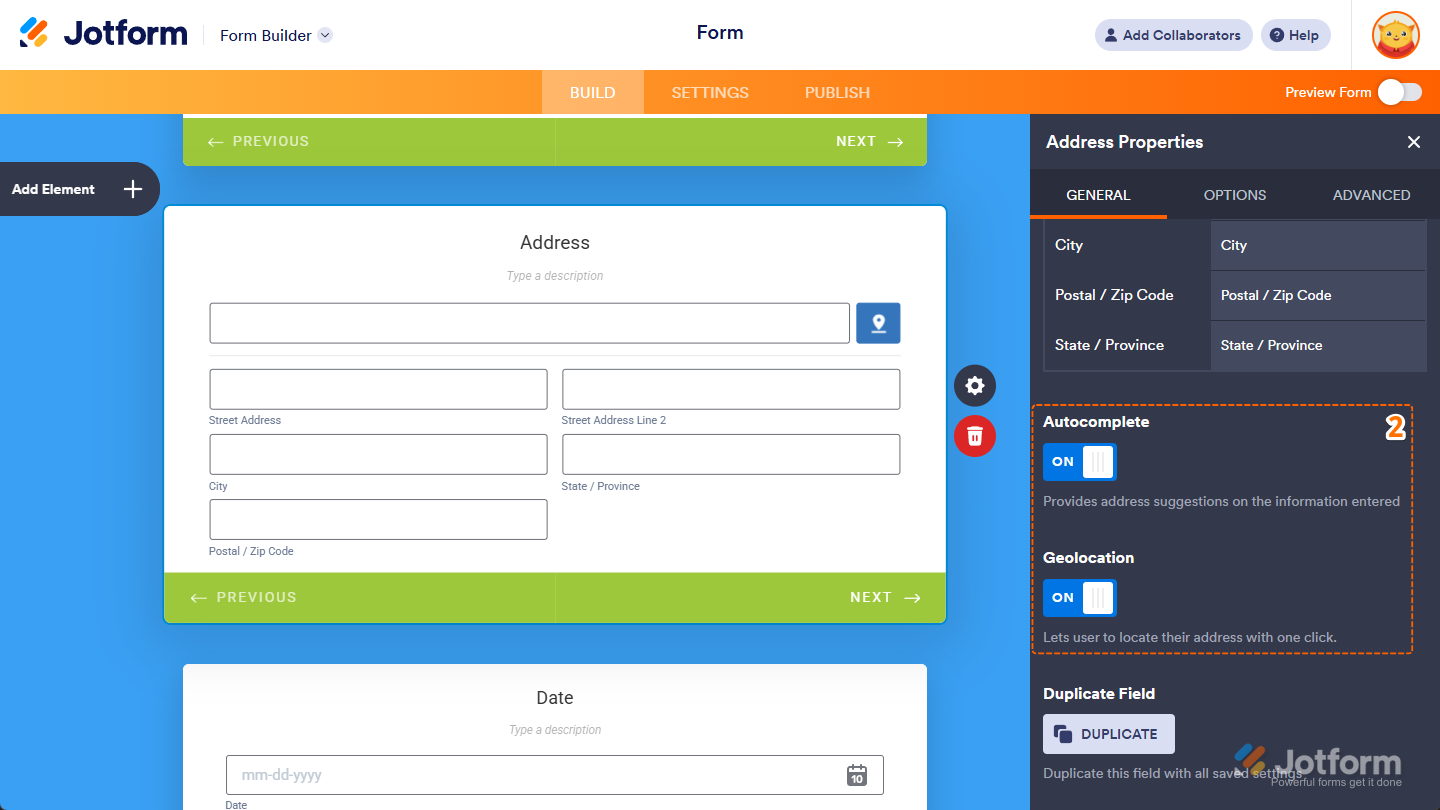Screen dimensions: 1440x810
Task: Click the calendar icon in Date field
Action: 856,775
